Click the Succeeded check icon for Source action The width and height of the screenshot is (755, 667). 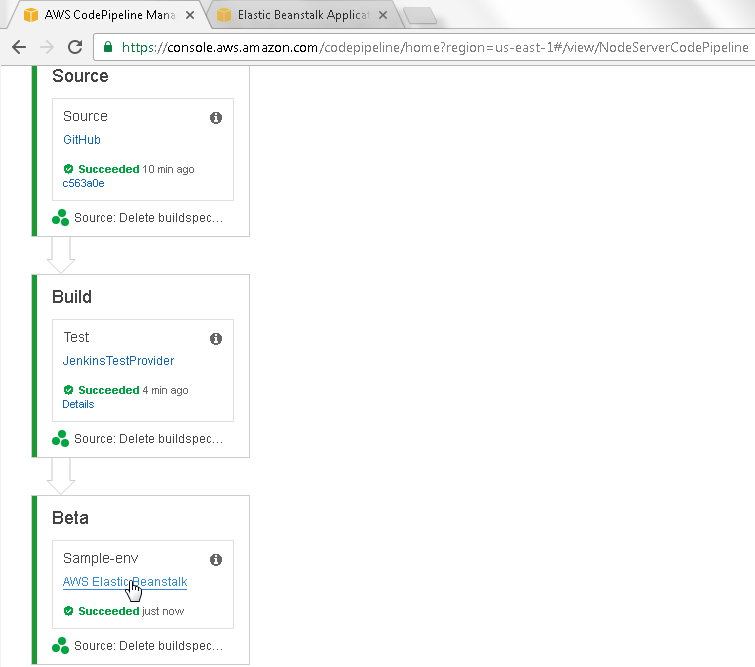[x=68, y=169]
